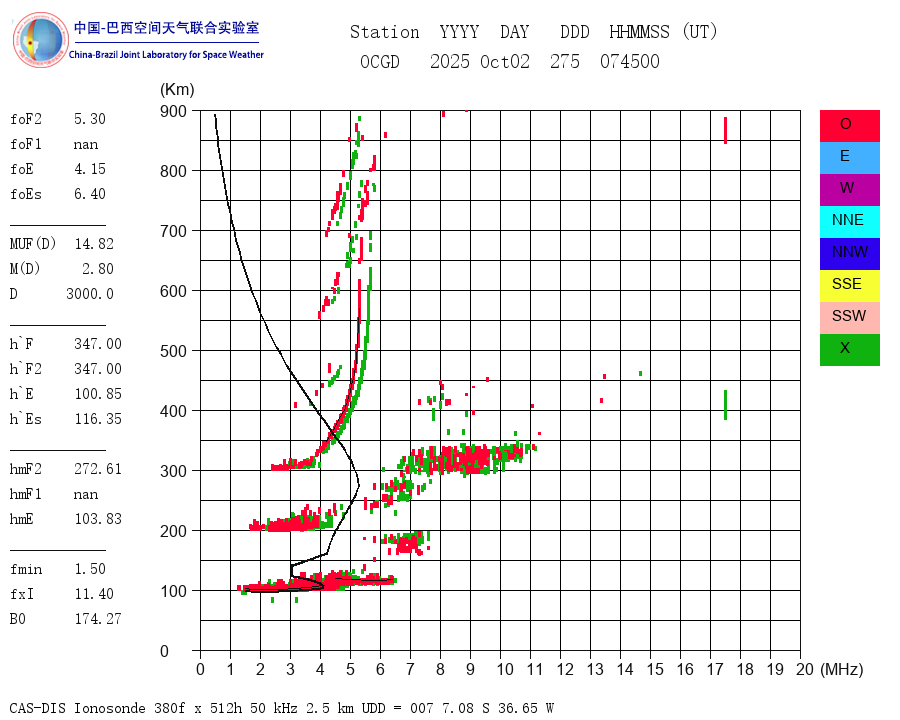Click the Chinese laboratory title text

point(166,28)
